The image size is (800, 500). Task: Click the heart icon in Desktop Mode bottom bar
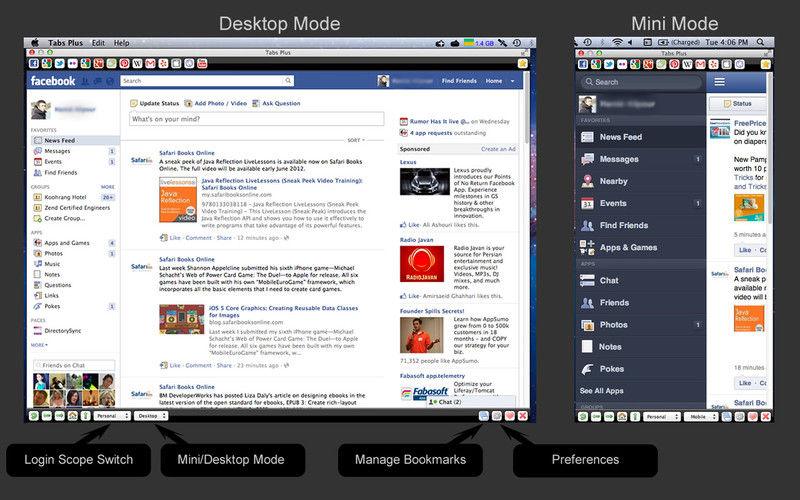point(509,416)
